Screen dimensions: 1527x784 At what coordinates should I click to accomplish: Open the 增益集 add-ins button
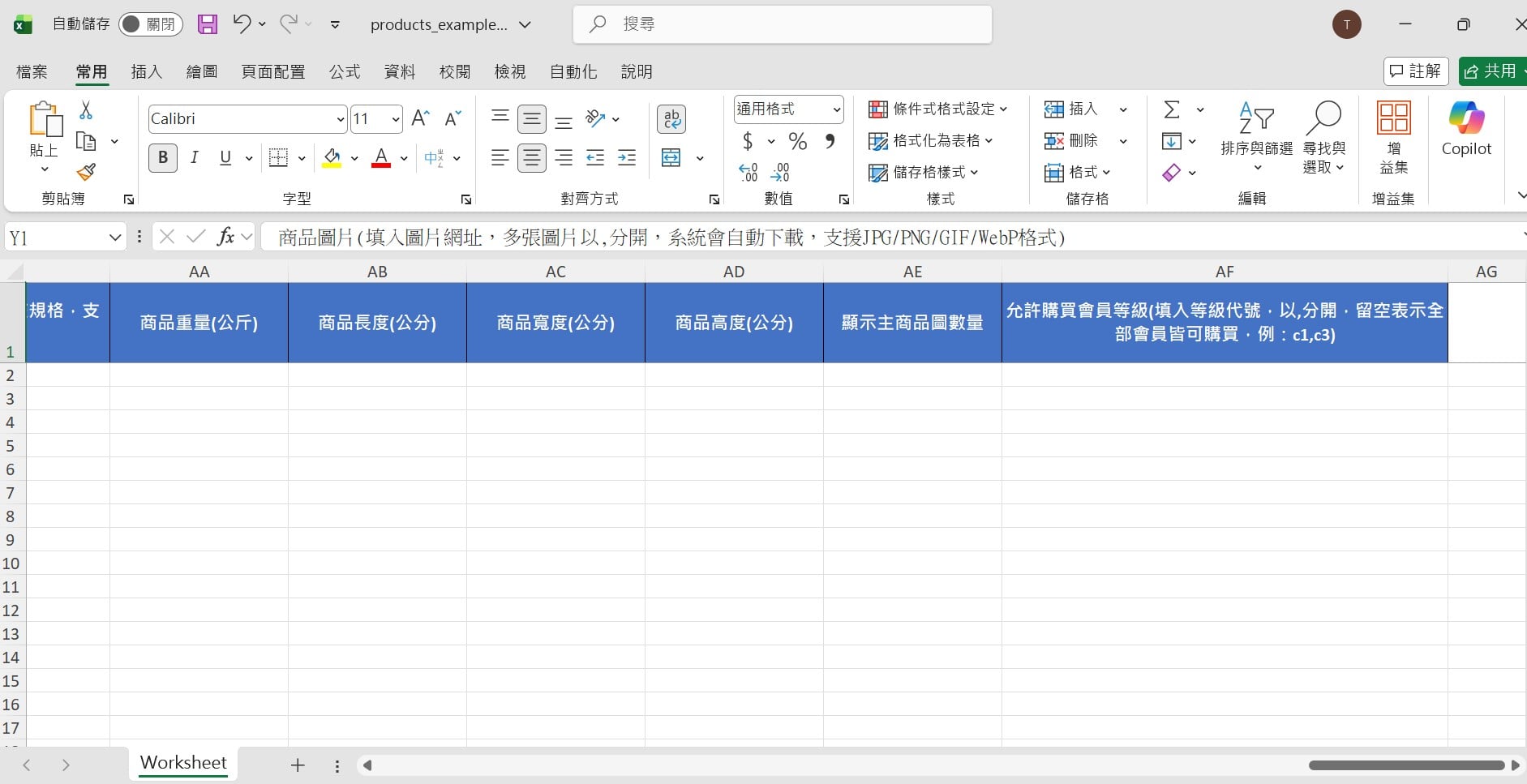tap(1393, 138)
